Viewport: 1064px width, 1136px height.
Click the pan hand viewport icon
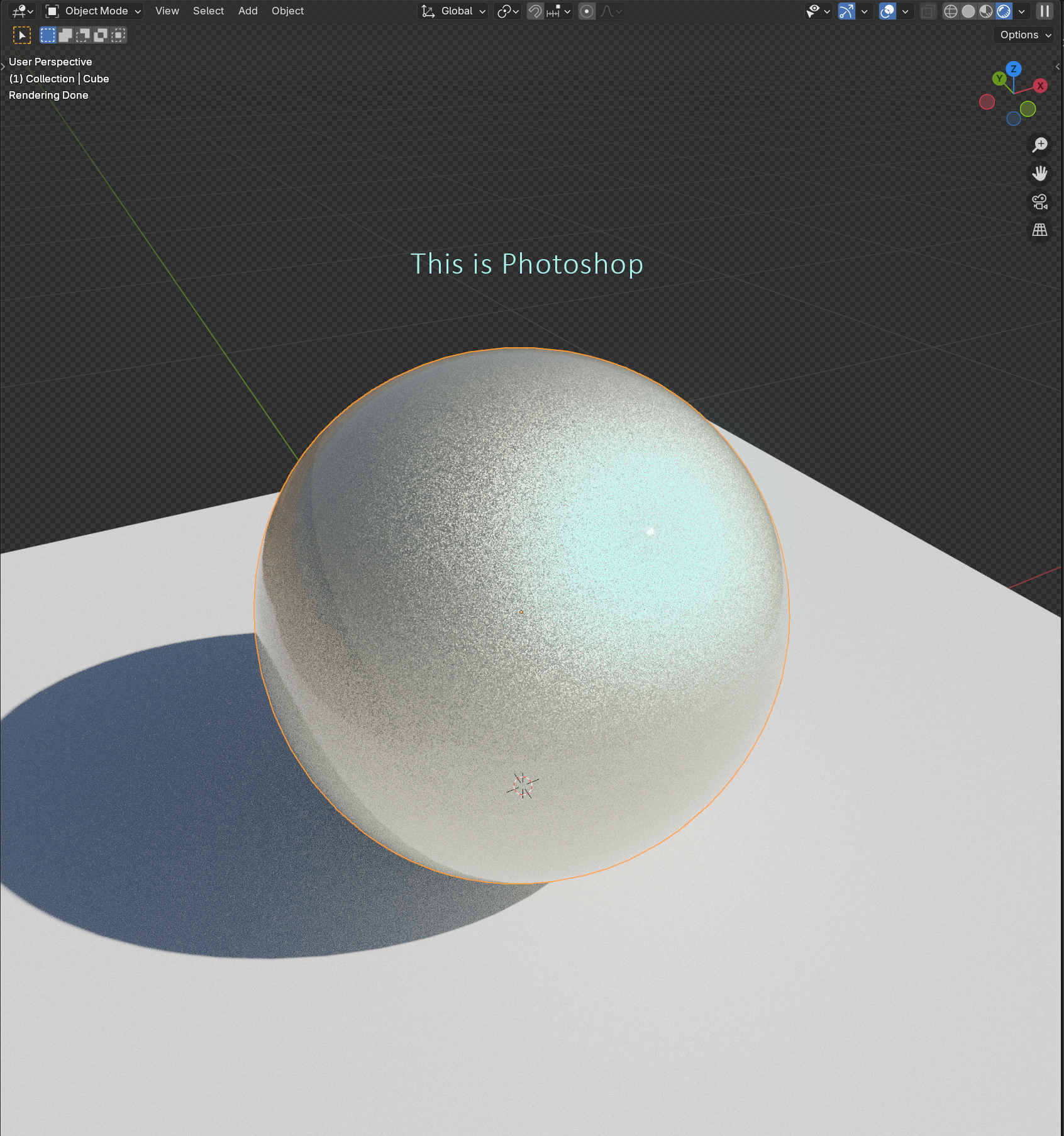1040,173
